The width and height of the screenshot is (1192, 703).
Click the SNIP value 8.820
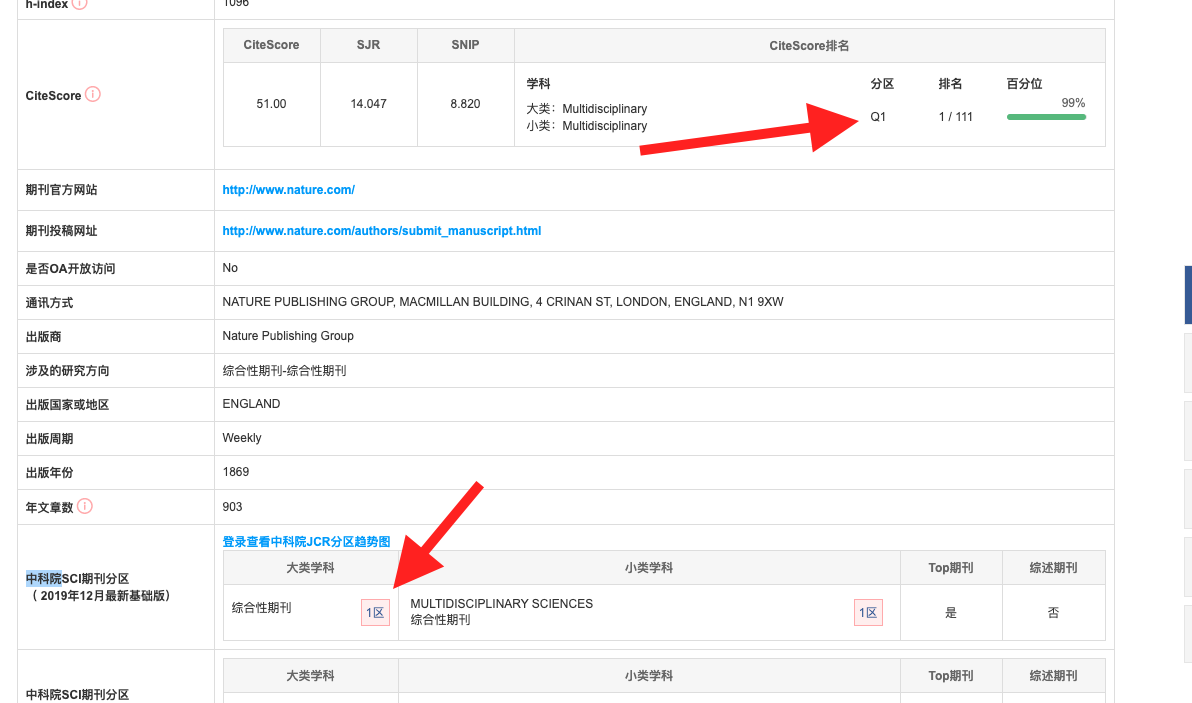465,104
